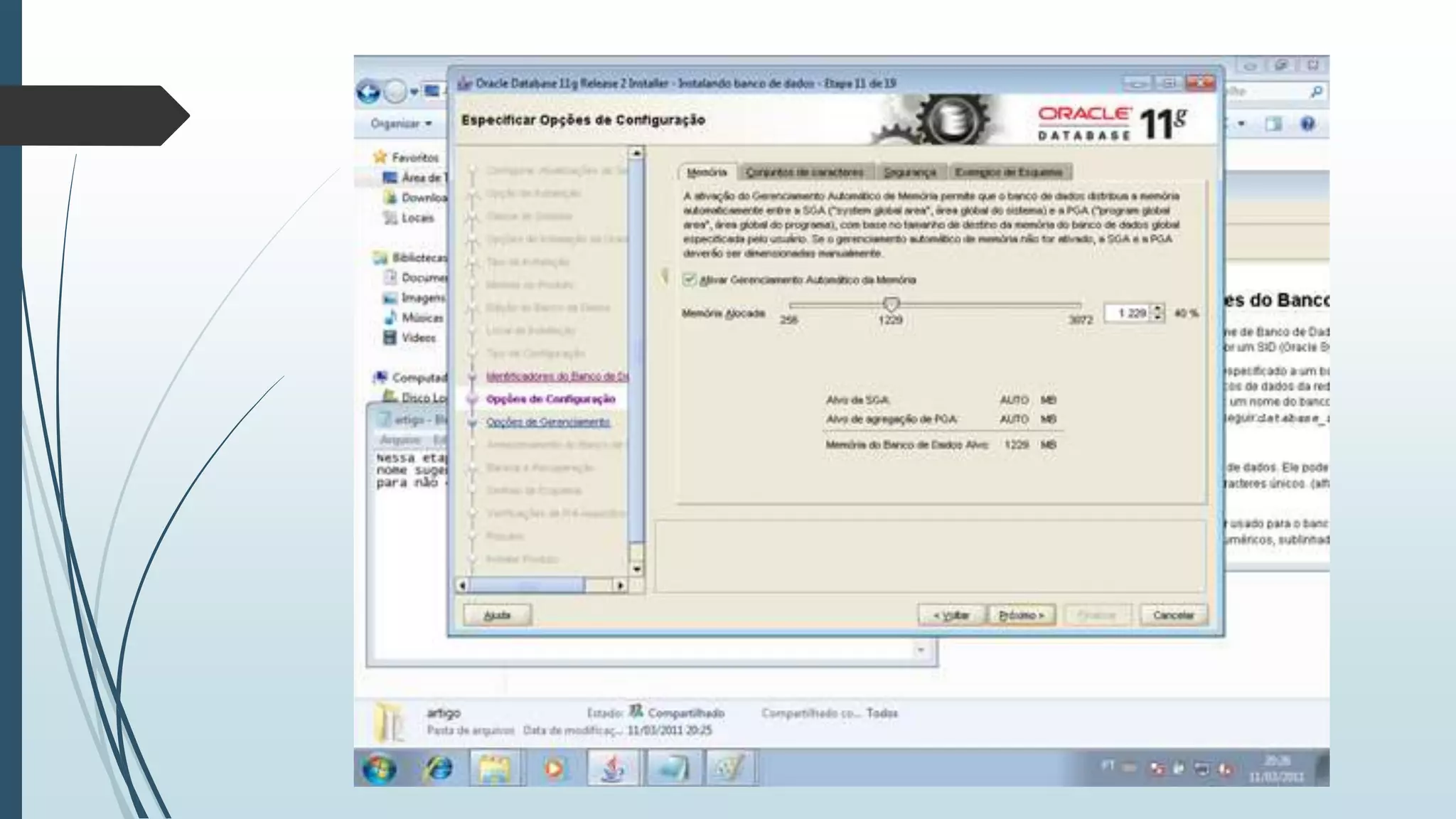This screenshot has height=819, width=1456.
Task: Click the Memória Alocada slider handle
Action: [891, 304]
